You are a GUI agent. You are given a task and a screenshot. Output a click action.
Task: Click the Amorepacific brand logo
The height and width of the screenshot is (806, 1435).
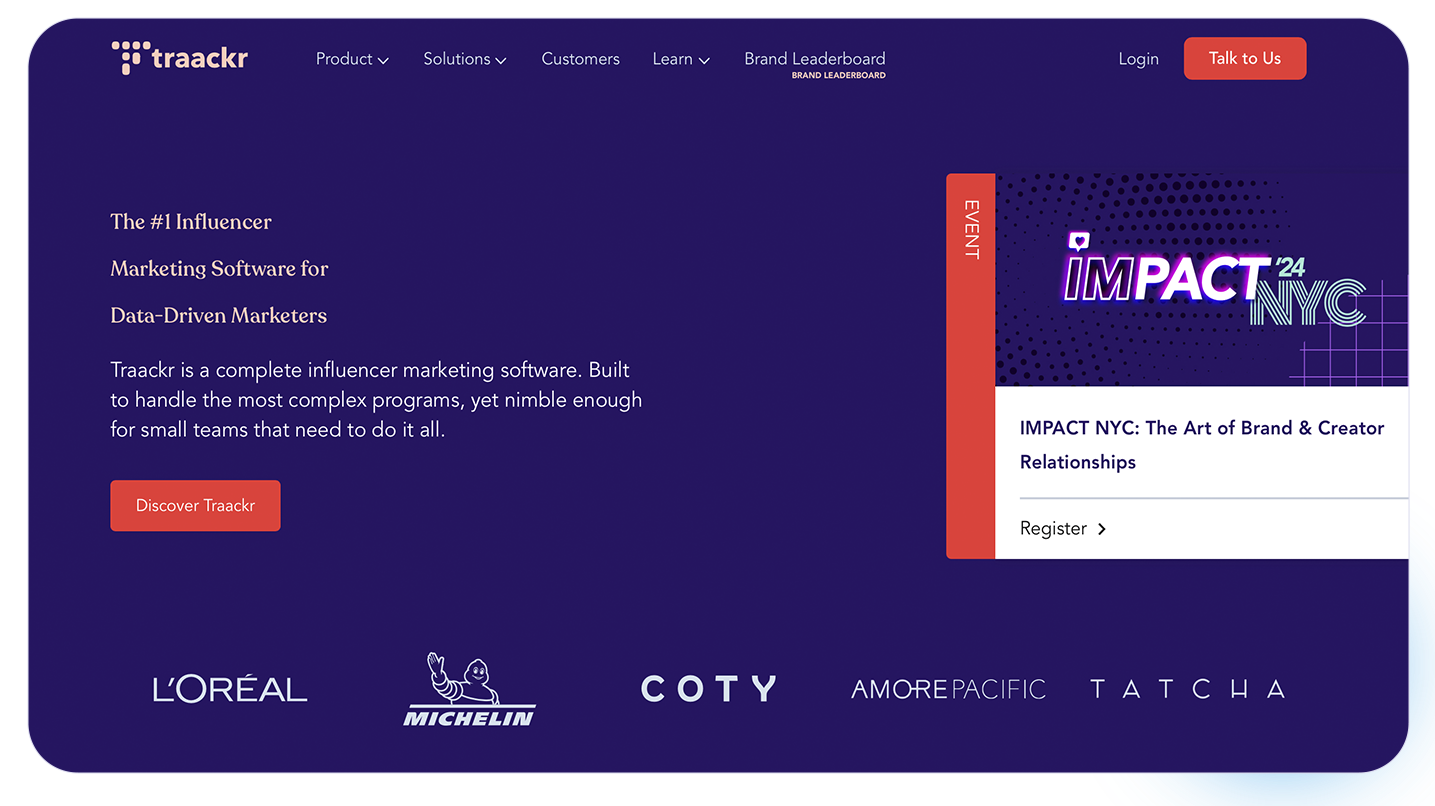[x=948, y=689]
